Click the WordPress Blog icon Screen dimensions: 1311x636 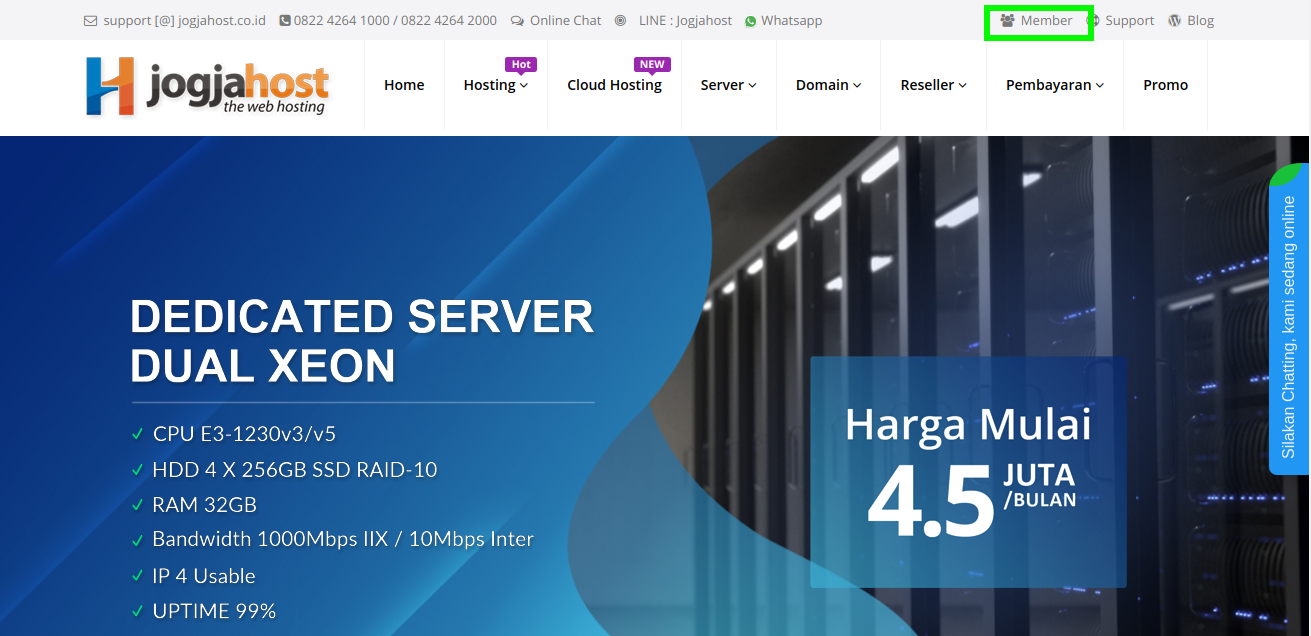click(x=1175, y=21)
